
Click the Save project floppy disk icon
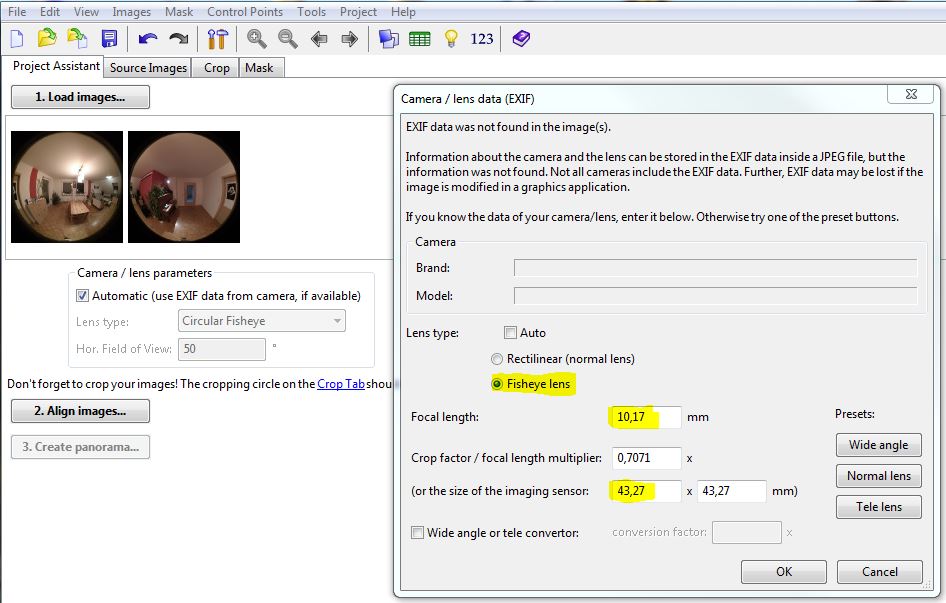109,39
